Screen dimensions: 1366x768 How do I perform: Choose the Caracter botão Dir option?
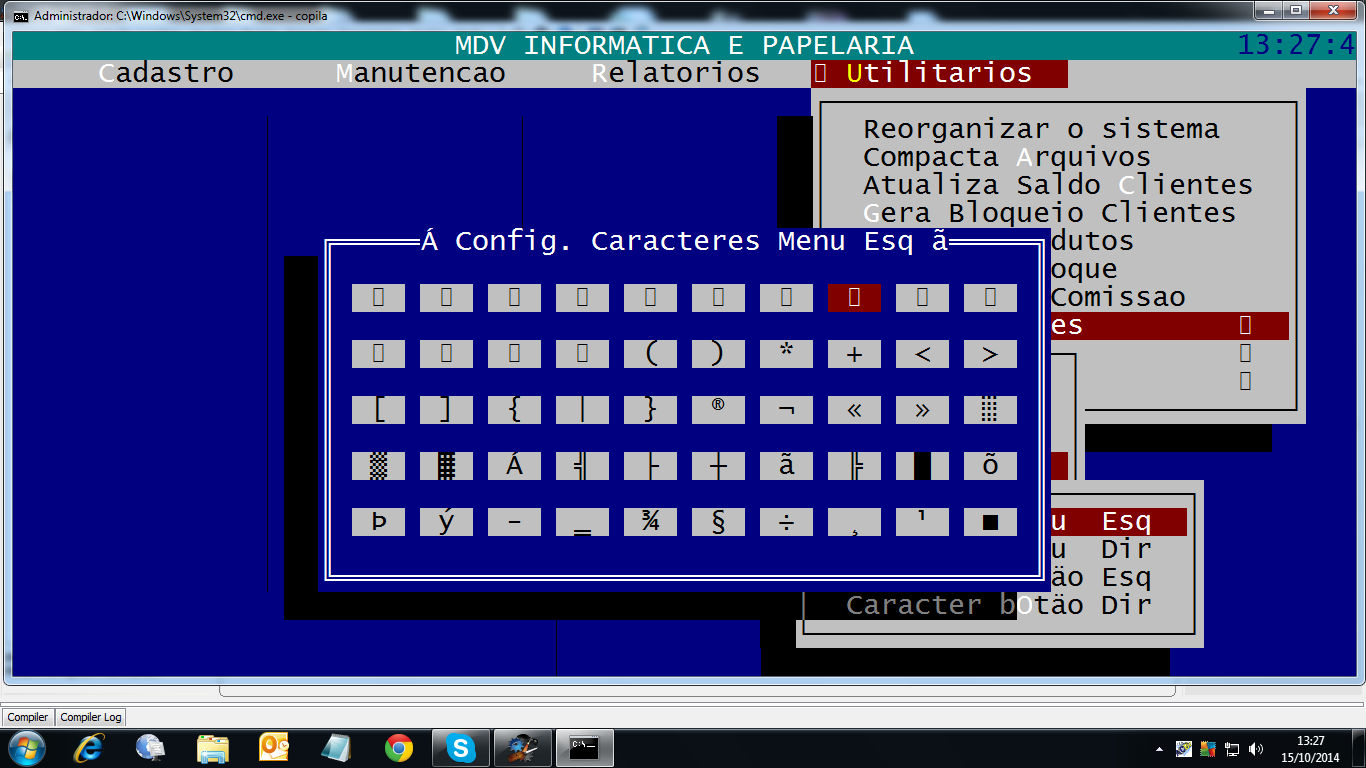tap(999, 605)
